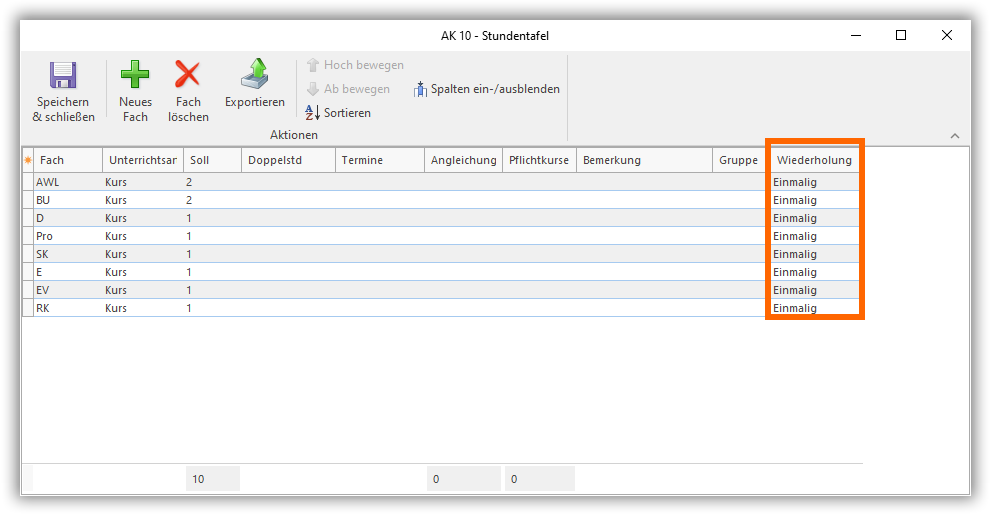
Task: Click the Wiederholung cell of the BU row
Action: point(813,200)
